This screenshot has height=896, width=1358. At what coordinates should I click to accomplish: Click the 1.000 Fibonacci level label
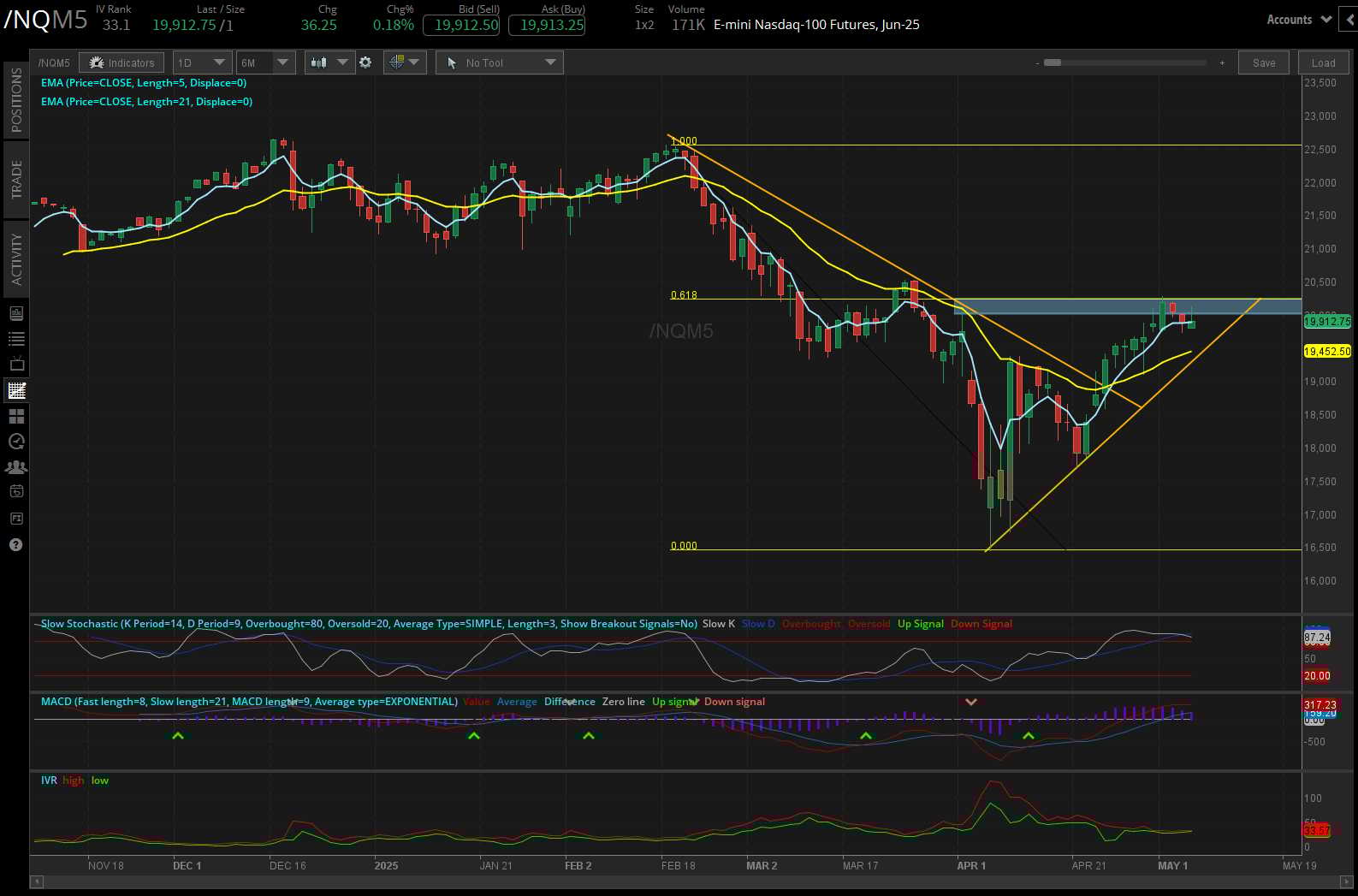tap(684, 141)
